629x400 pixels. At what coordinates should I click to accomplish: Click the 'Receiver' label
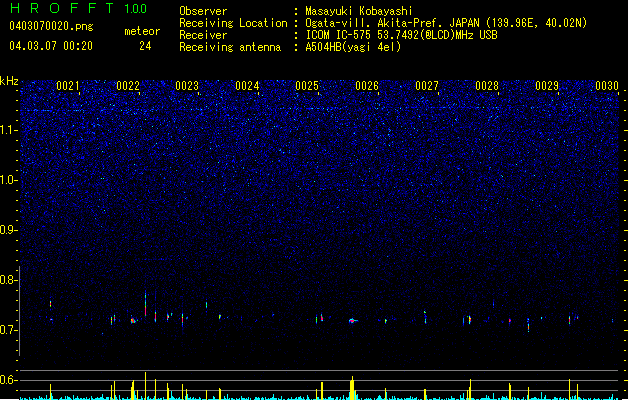click(203, 35)
